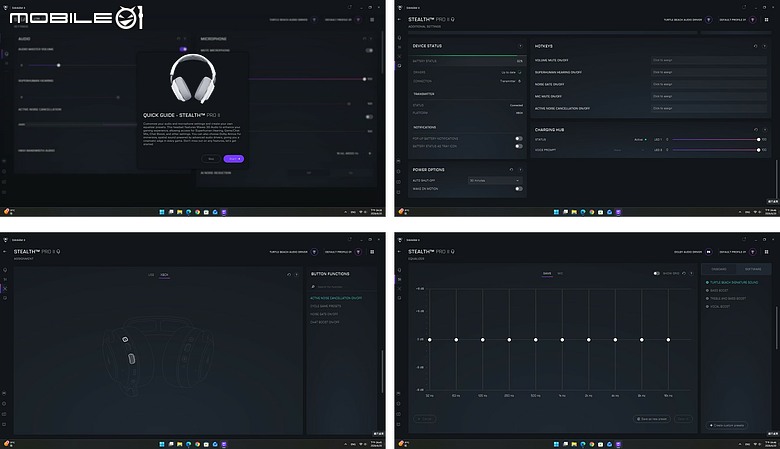Image resolution: width=780 pixels, height=449 pixels.
Task: Toggle Mute Microphone switch in Quick Guide window
Action: pos(369,50)
